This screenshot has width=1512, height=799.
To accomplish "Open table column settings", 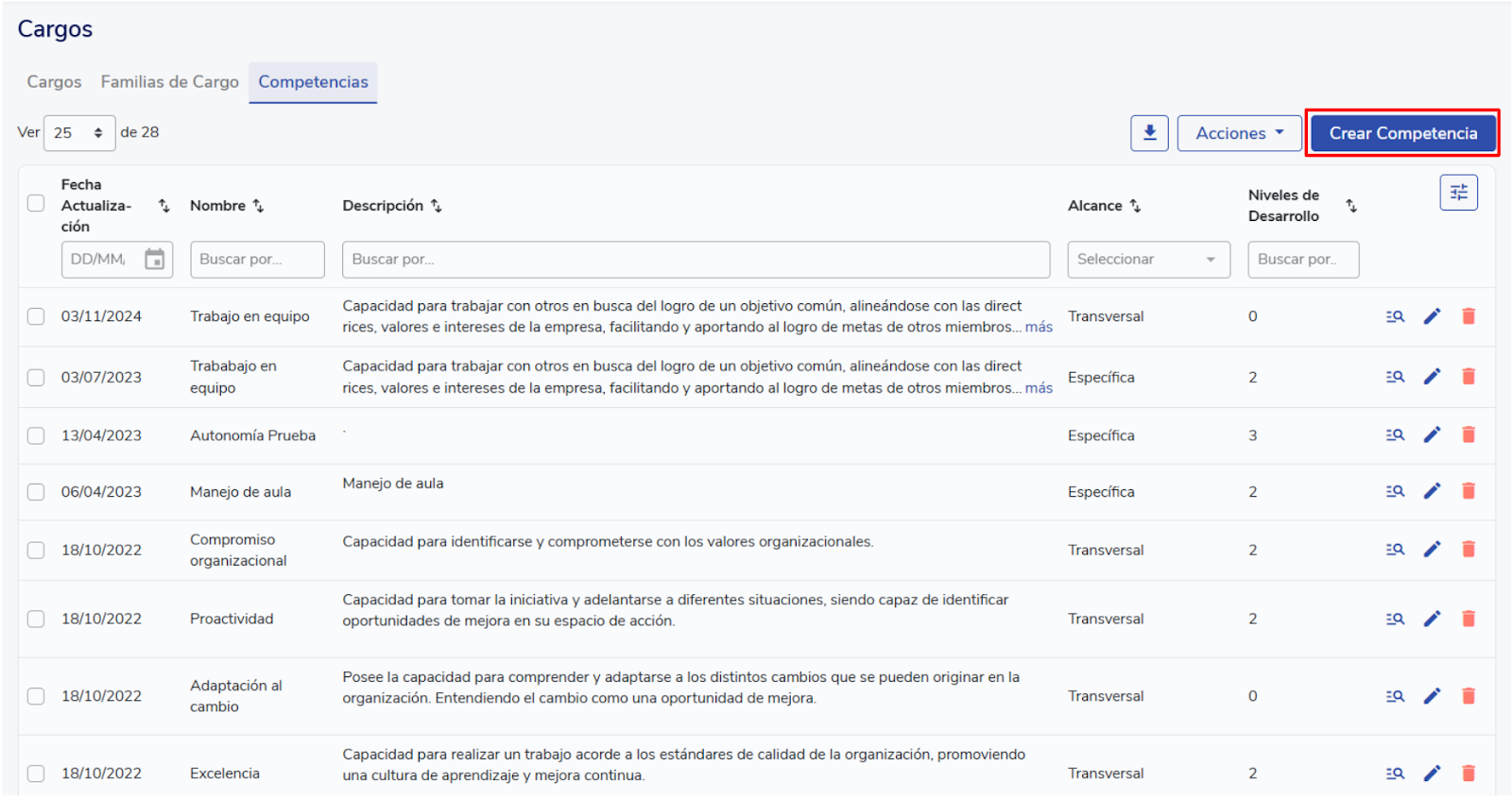I will click(x=1458, y=193).
